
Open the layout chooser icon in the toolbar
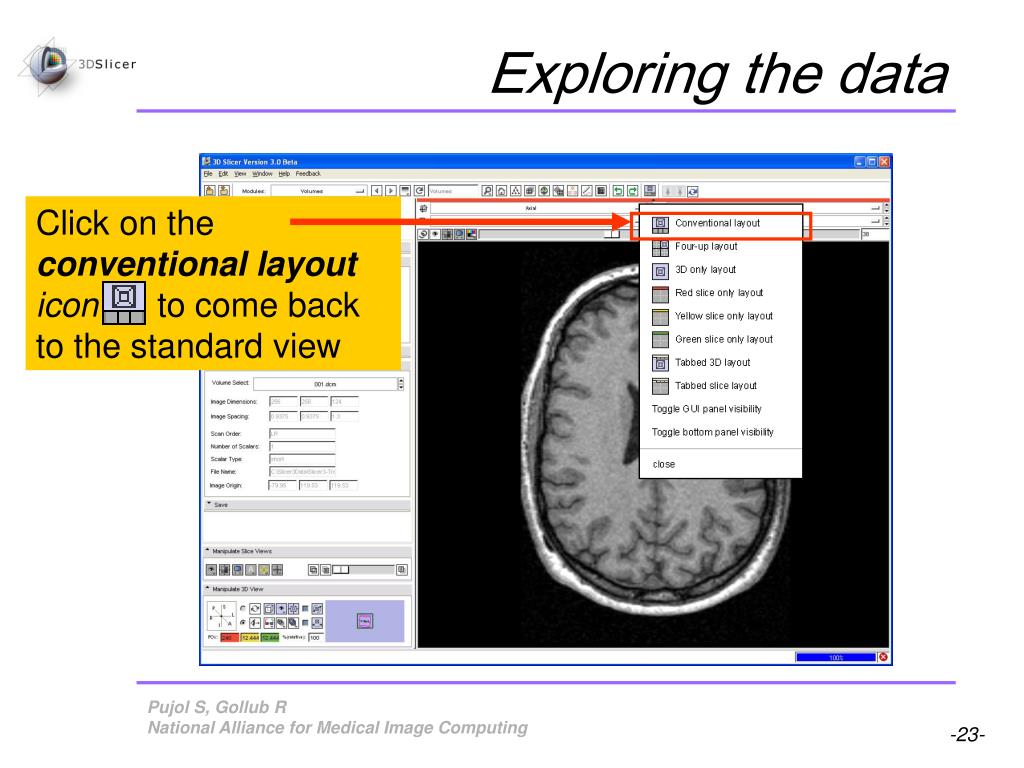point(650,191)
